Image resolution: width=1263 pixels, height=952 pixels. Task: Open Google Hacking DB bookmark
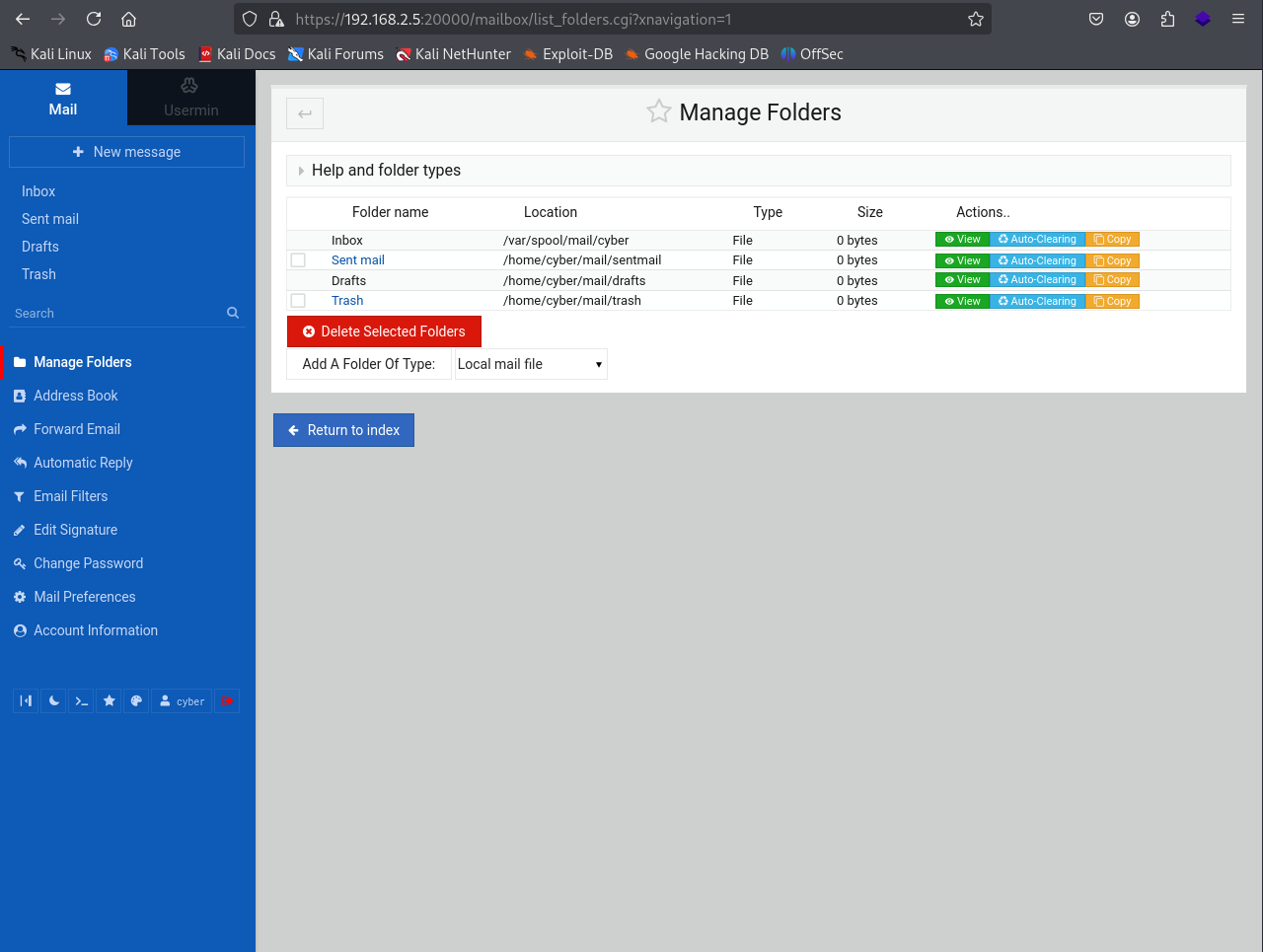pos(696,54)
